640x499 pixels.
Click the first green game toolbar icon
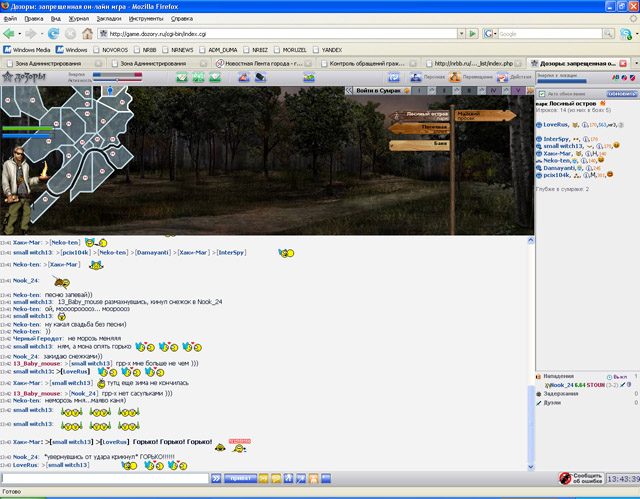[x=182, y=77]
